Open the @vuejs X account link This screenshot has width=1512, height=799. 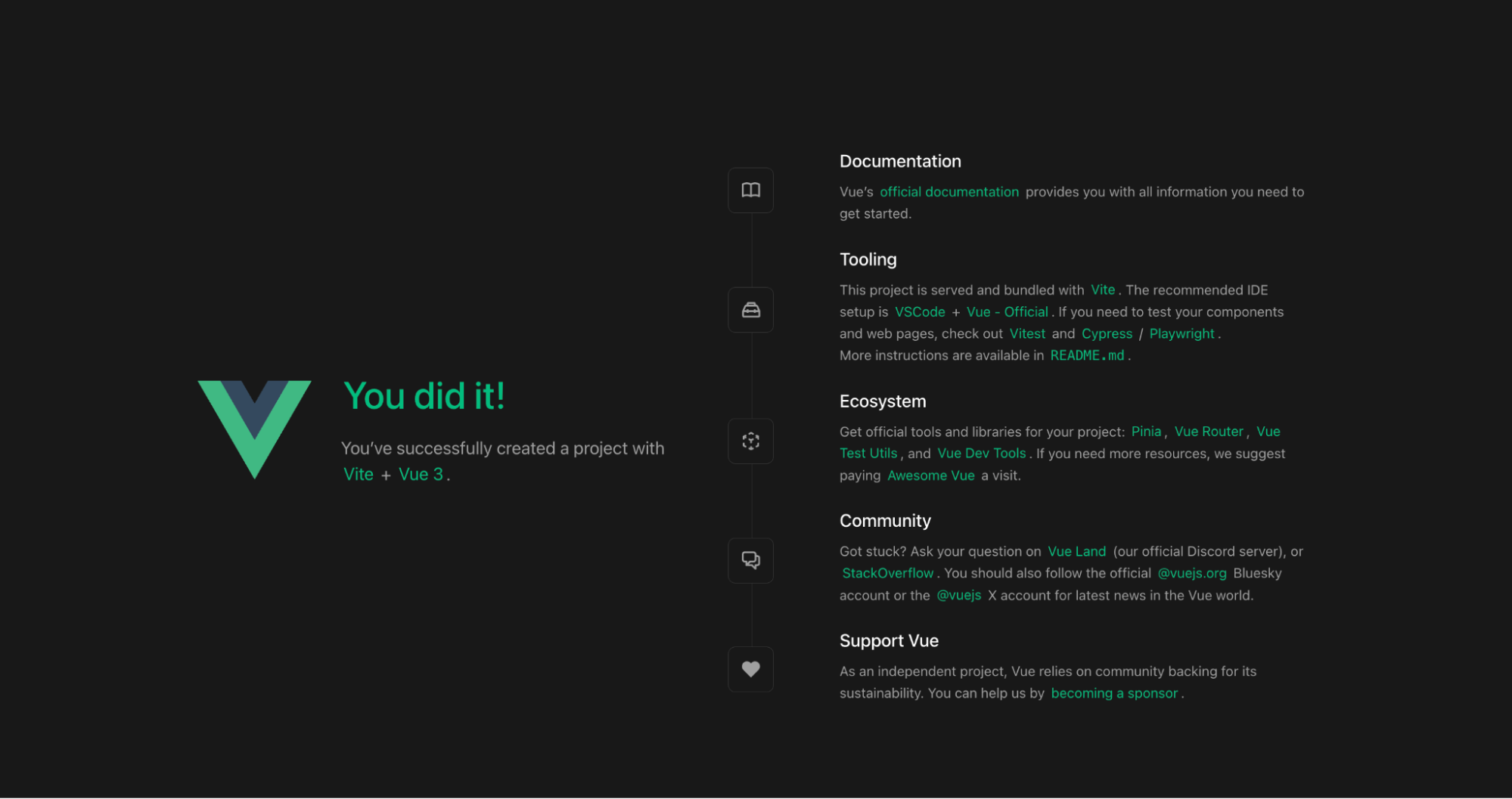click(x=959, y=595)
